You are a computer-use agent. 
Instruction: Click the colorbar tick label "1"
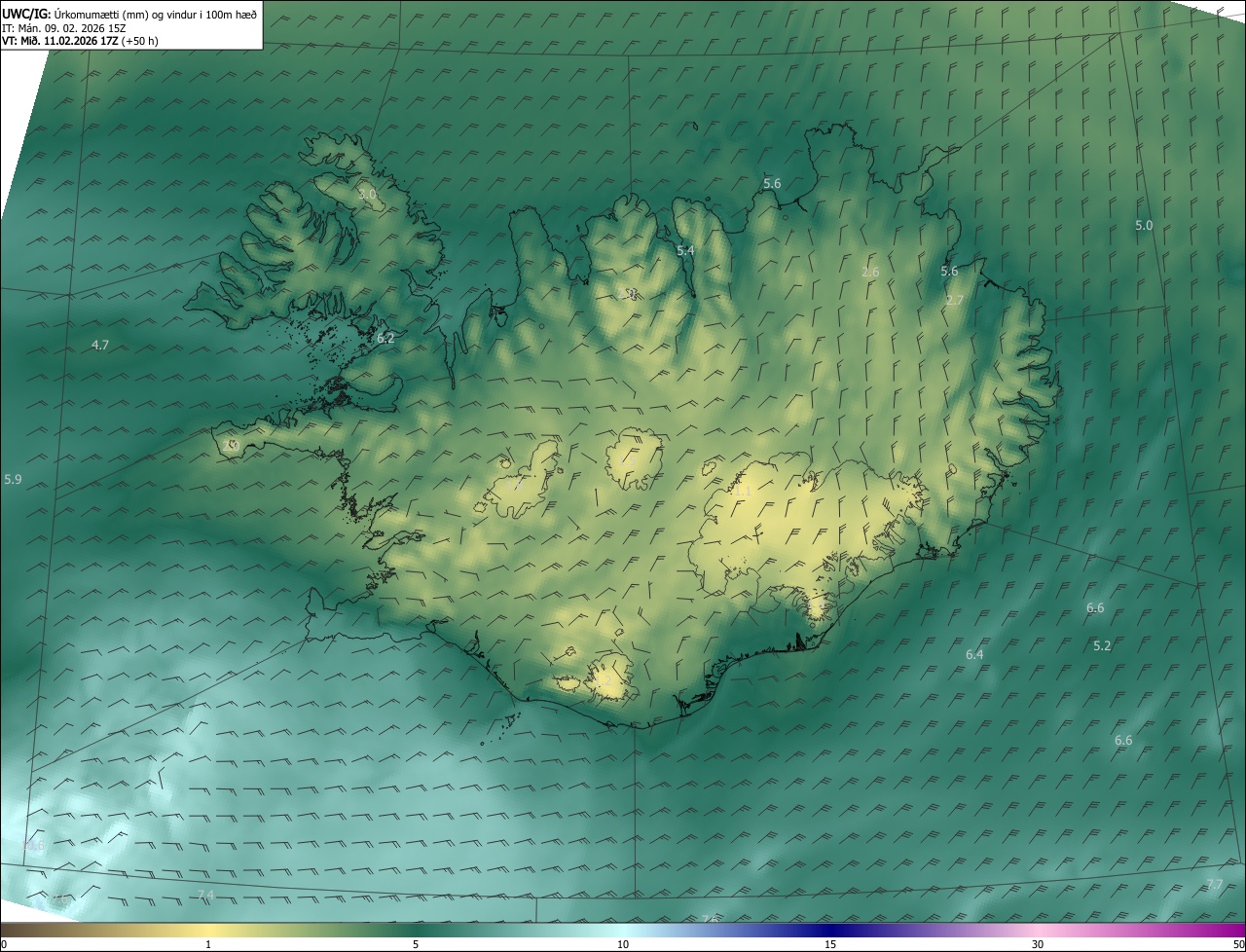[x=208, y=945]
